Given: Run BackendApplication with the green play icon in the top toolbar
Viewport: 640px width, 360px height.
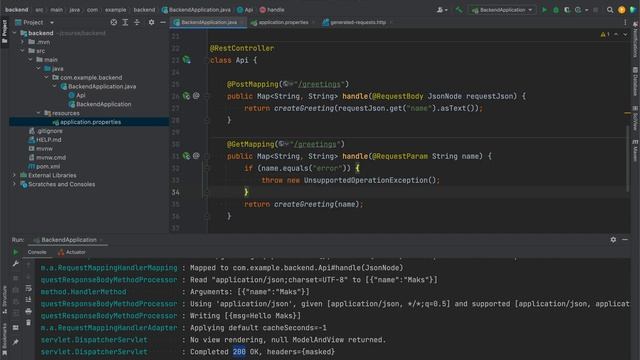Looking at the screenshot, I should coord(544,10).
